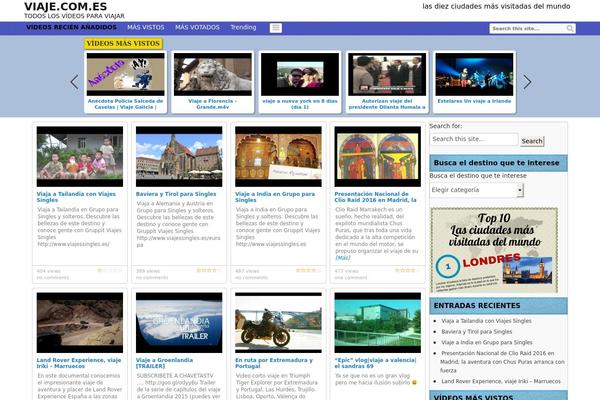This screenshot has height=400, width=600.
Task: Click Tailandia children video thumbnail
Action: click(x=80, y=157)
